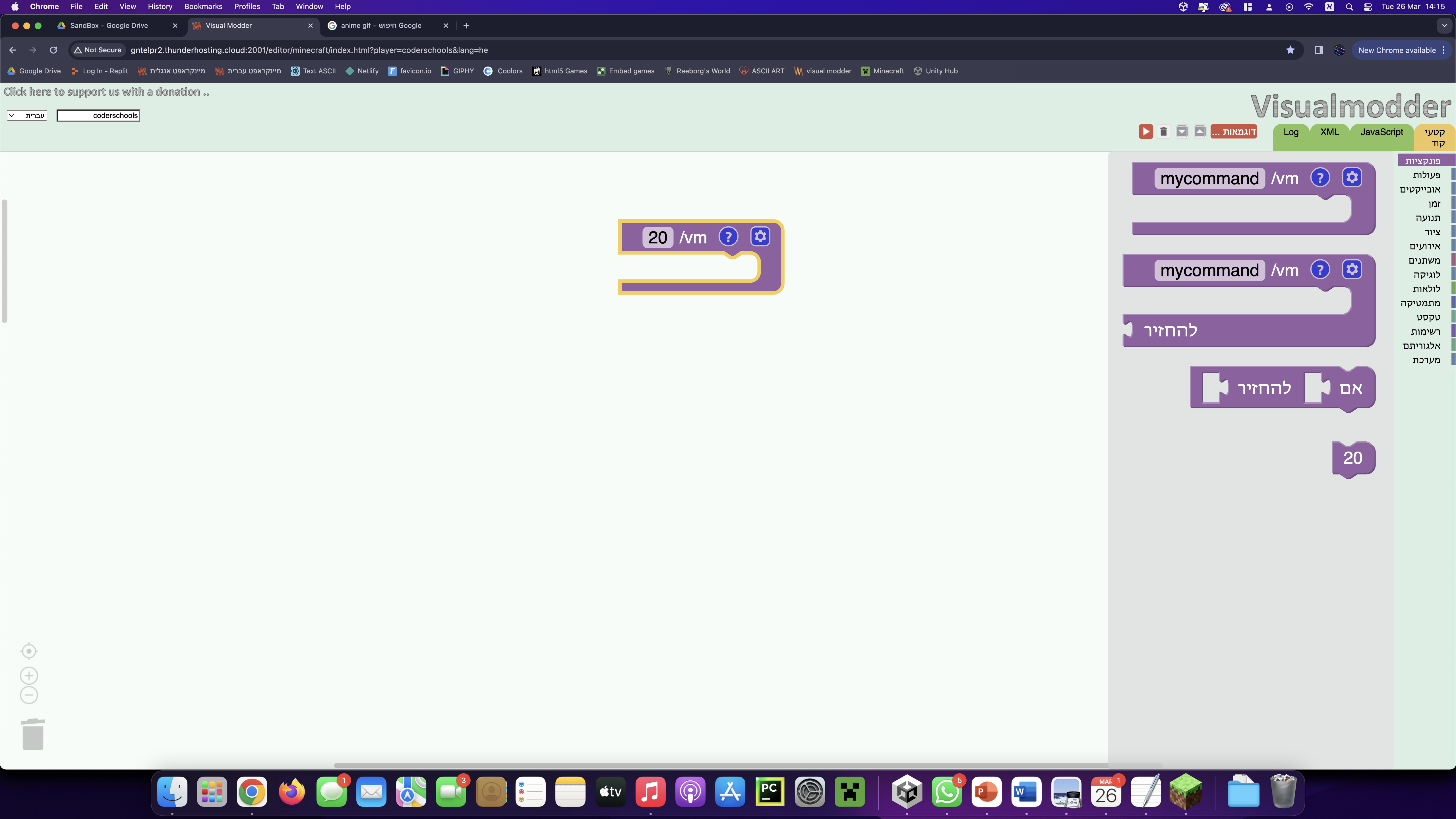
Task: Edit the 20 name field on the workspace block
Action: (x=657, y=237)
